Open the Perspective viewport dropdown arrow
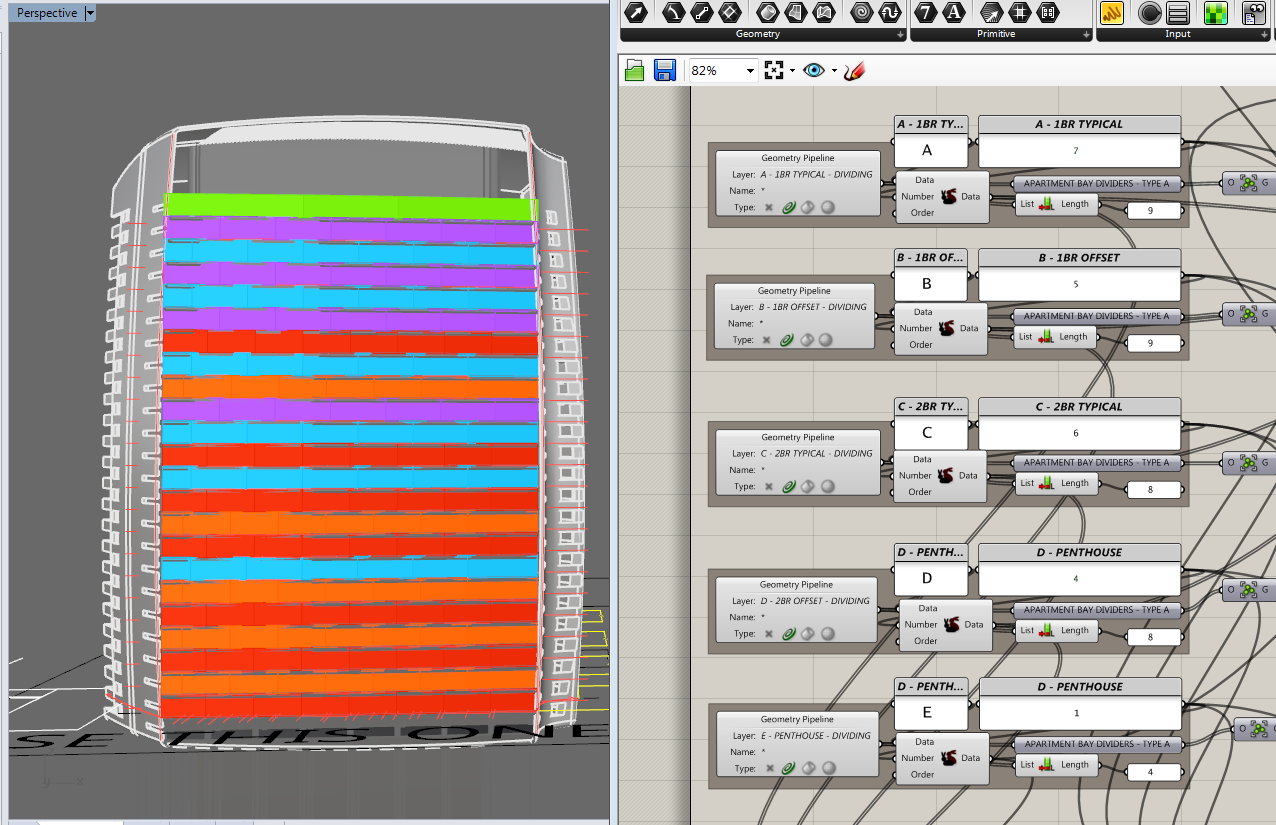1276x825 pixels. (x=90, y=13)
